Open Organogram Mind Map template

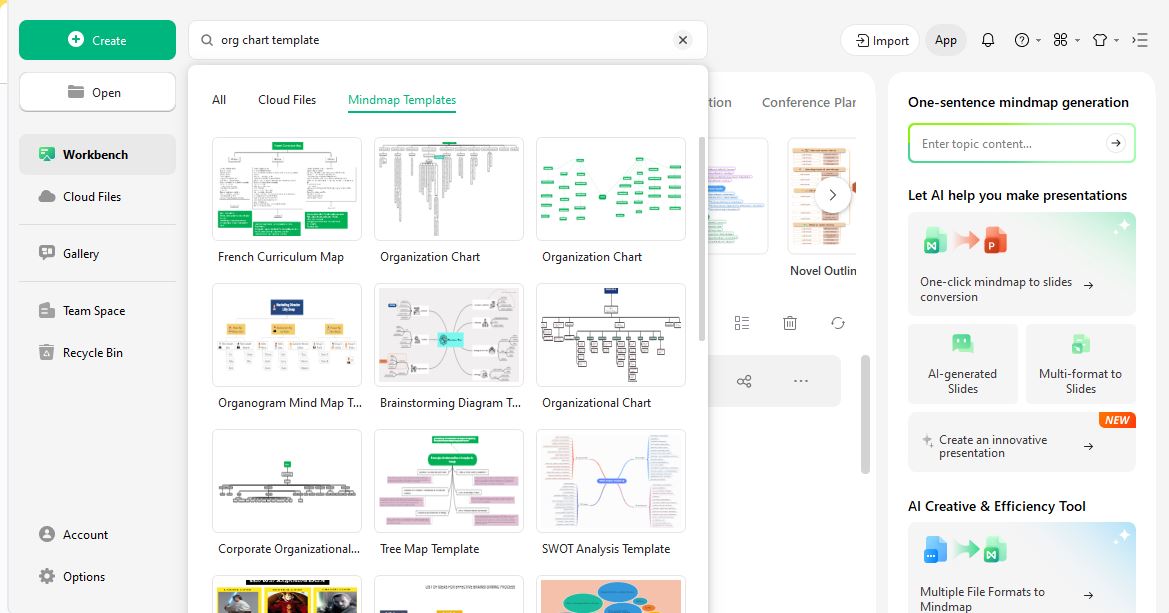pos(287,335)
